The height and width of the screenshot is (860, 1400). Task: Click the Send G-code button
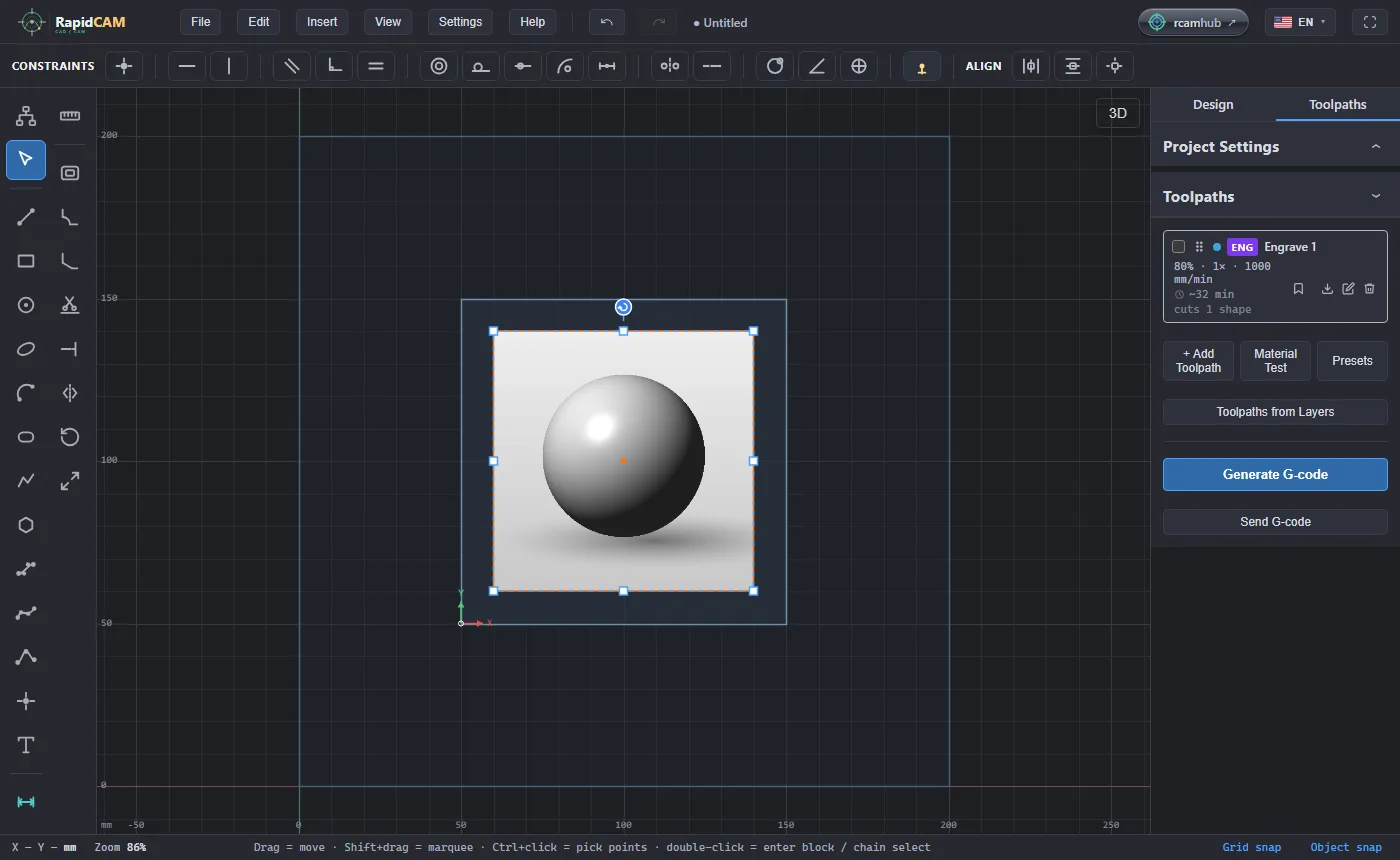[x=1275, y=522]
